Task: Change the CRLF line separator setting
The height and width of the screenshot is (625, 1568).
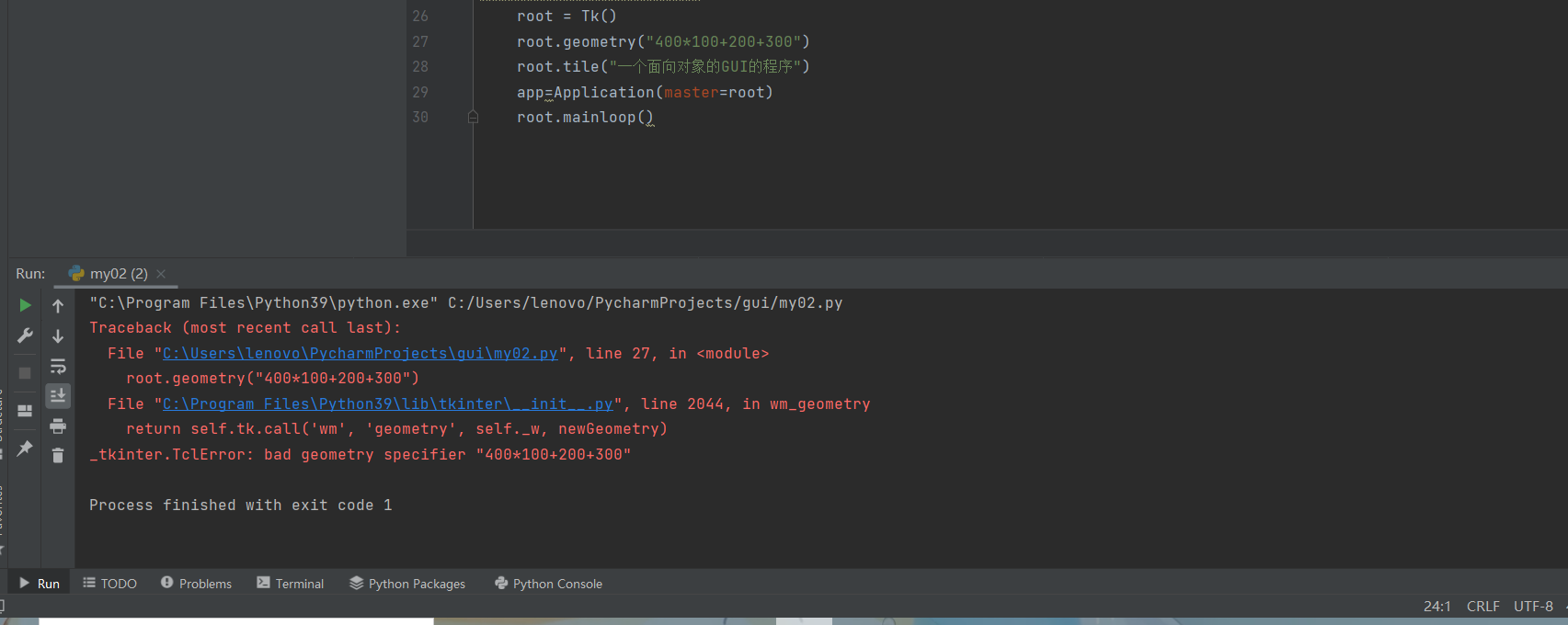Action: click(x=1482, y=607)
